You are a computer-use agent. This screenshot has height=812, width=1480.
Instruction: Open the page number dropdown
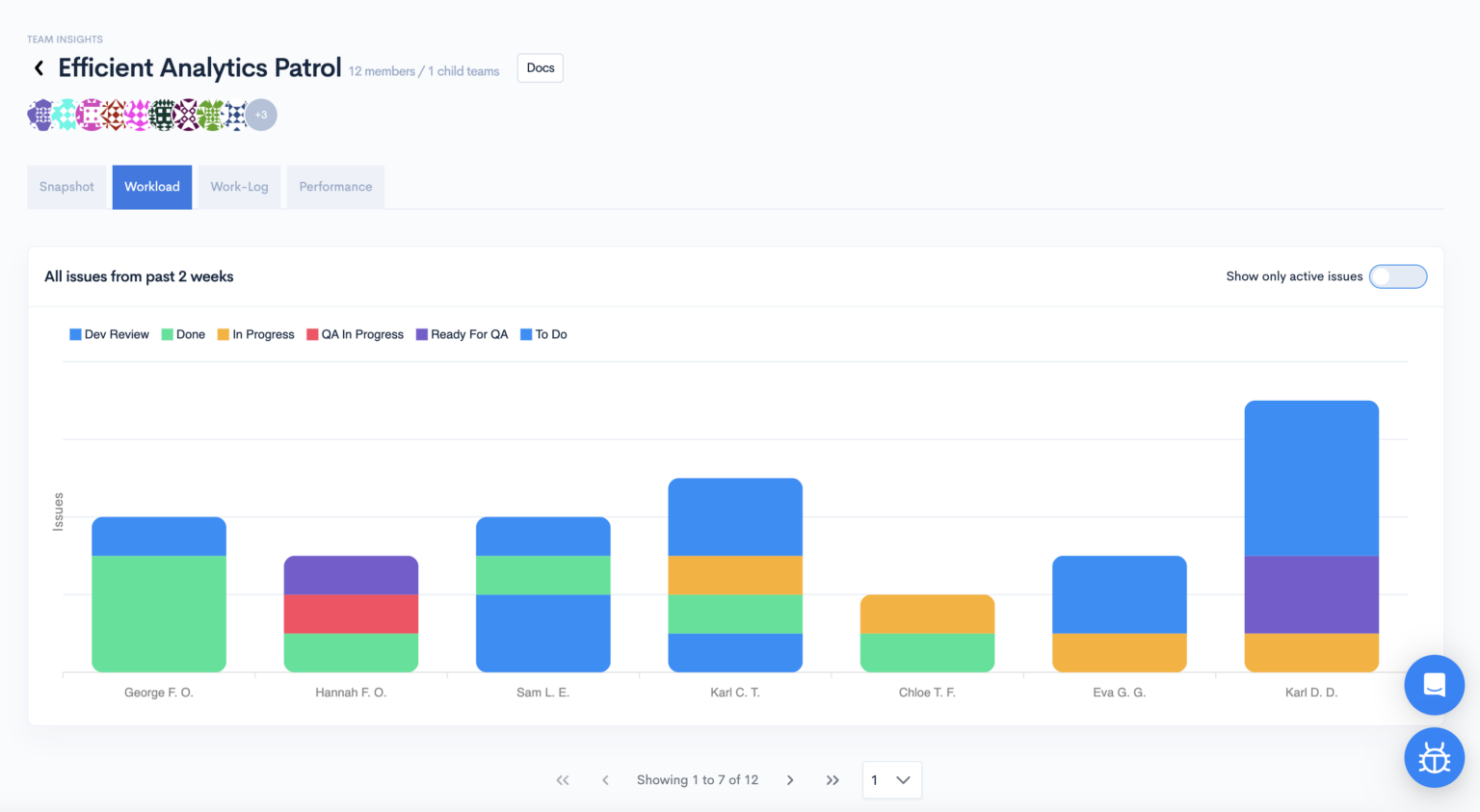(891, 780)
